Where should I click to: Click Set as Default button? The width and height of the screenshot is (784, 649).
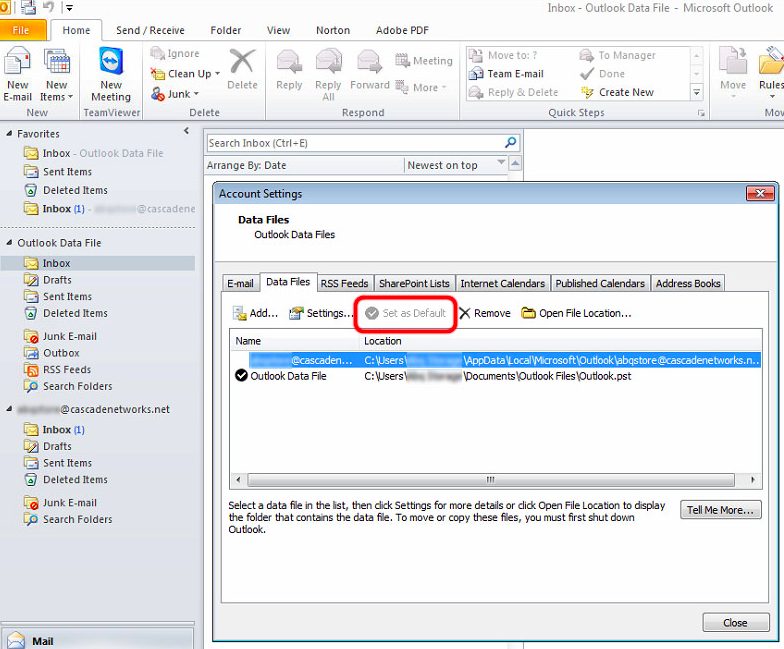(x=406, y=313)
